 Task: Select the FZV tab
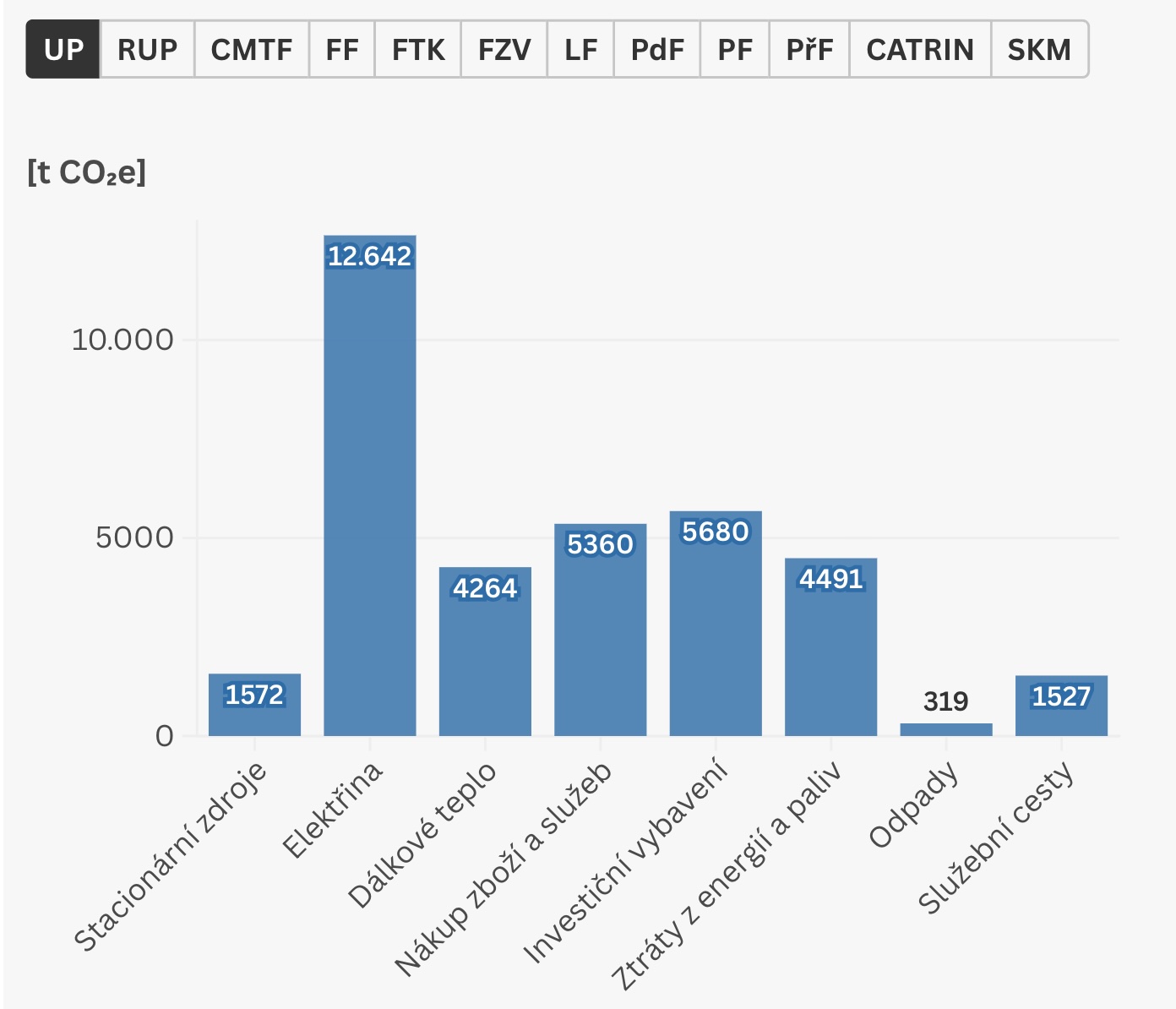click(x=504, y=50)
